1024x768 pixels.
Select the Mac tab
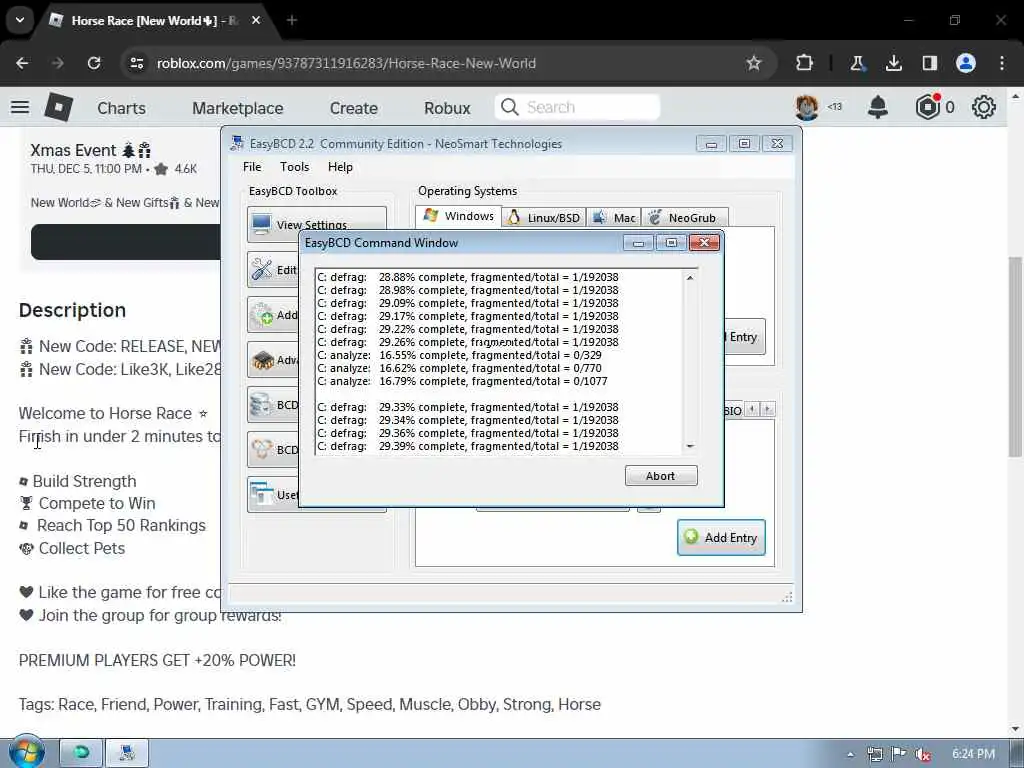(614, 217)
